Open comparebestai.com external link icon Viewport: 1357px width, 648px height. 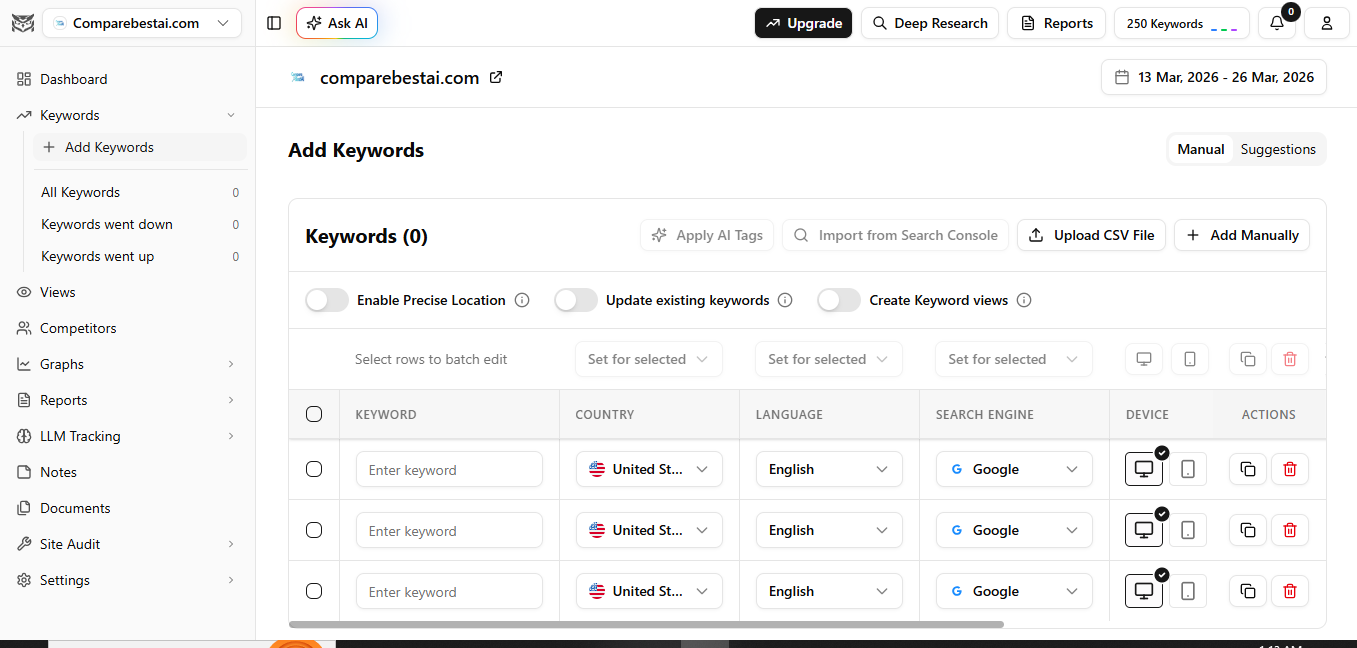(x=496, y=77)
